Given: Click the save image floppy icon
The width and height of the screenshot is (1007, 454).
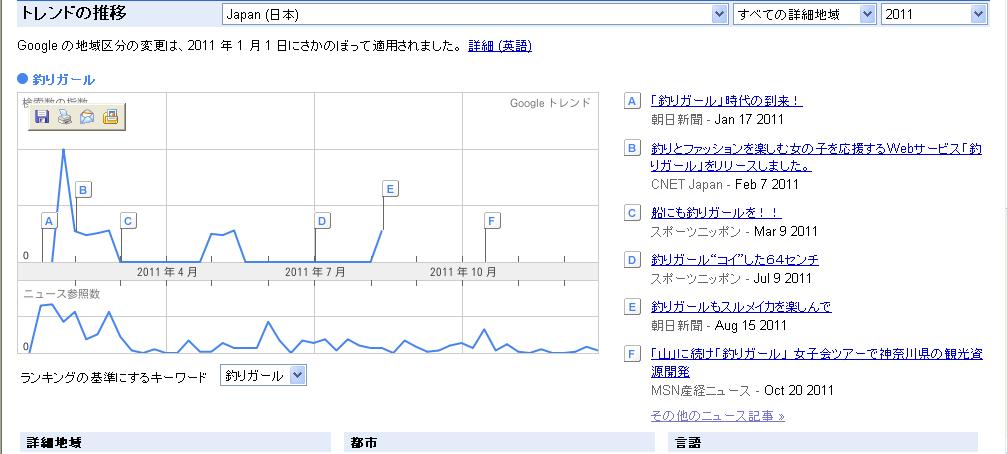Looking at the screenshot, I should click(x=42, y=117).
